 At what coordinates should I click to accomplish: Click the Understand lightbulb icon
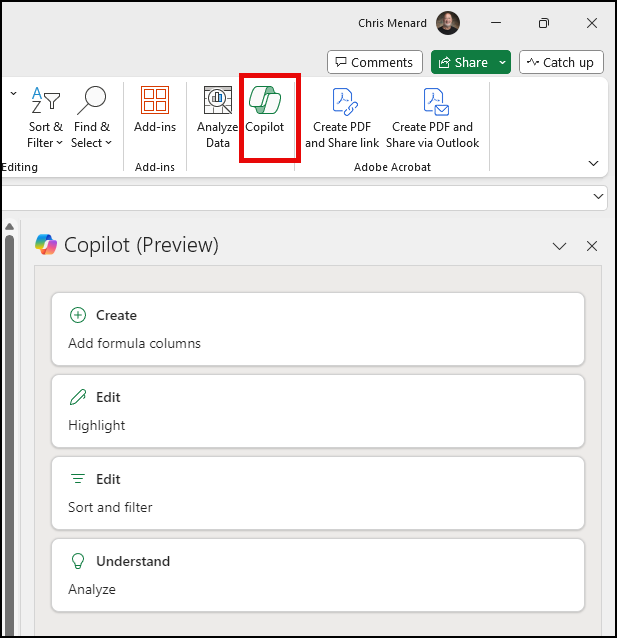(x=78, y=561)
